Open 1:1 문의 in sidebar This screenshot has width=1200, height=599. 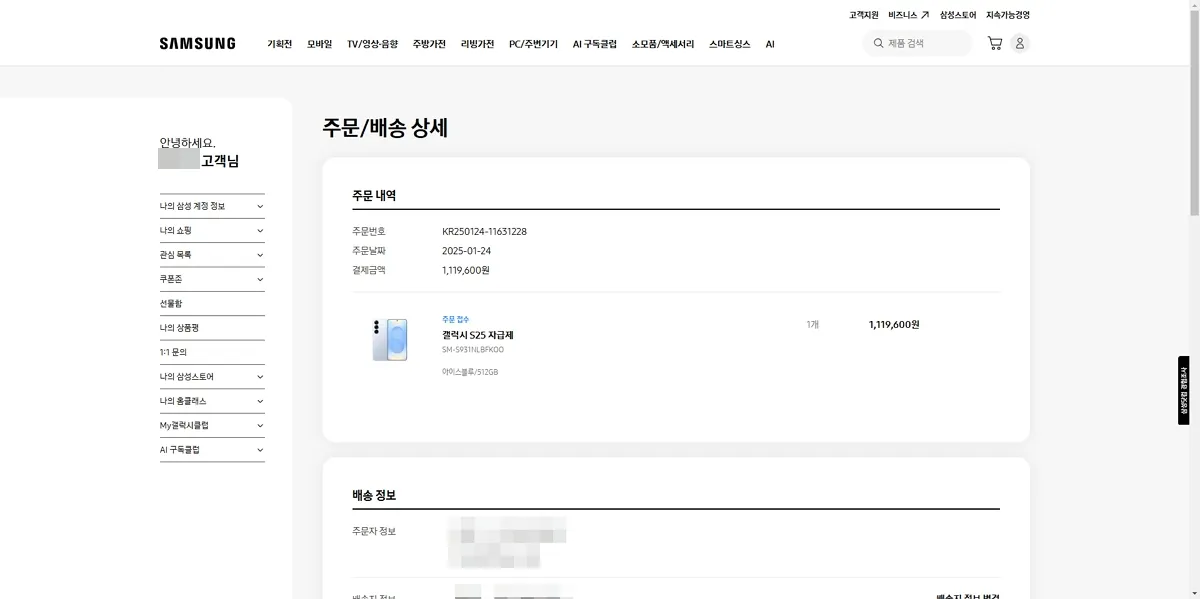[x=173, y=352]
